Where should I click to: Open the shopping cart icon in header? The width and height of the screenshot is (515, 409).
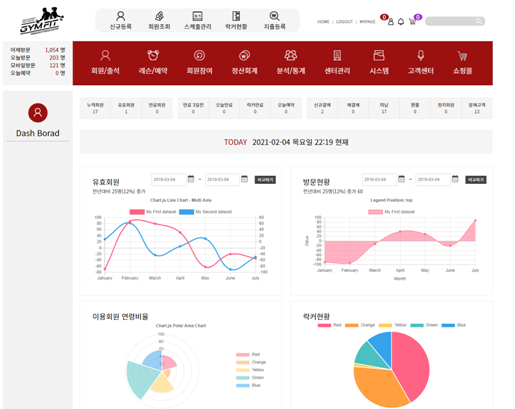coord(412,22)
